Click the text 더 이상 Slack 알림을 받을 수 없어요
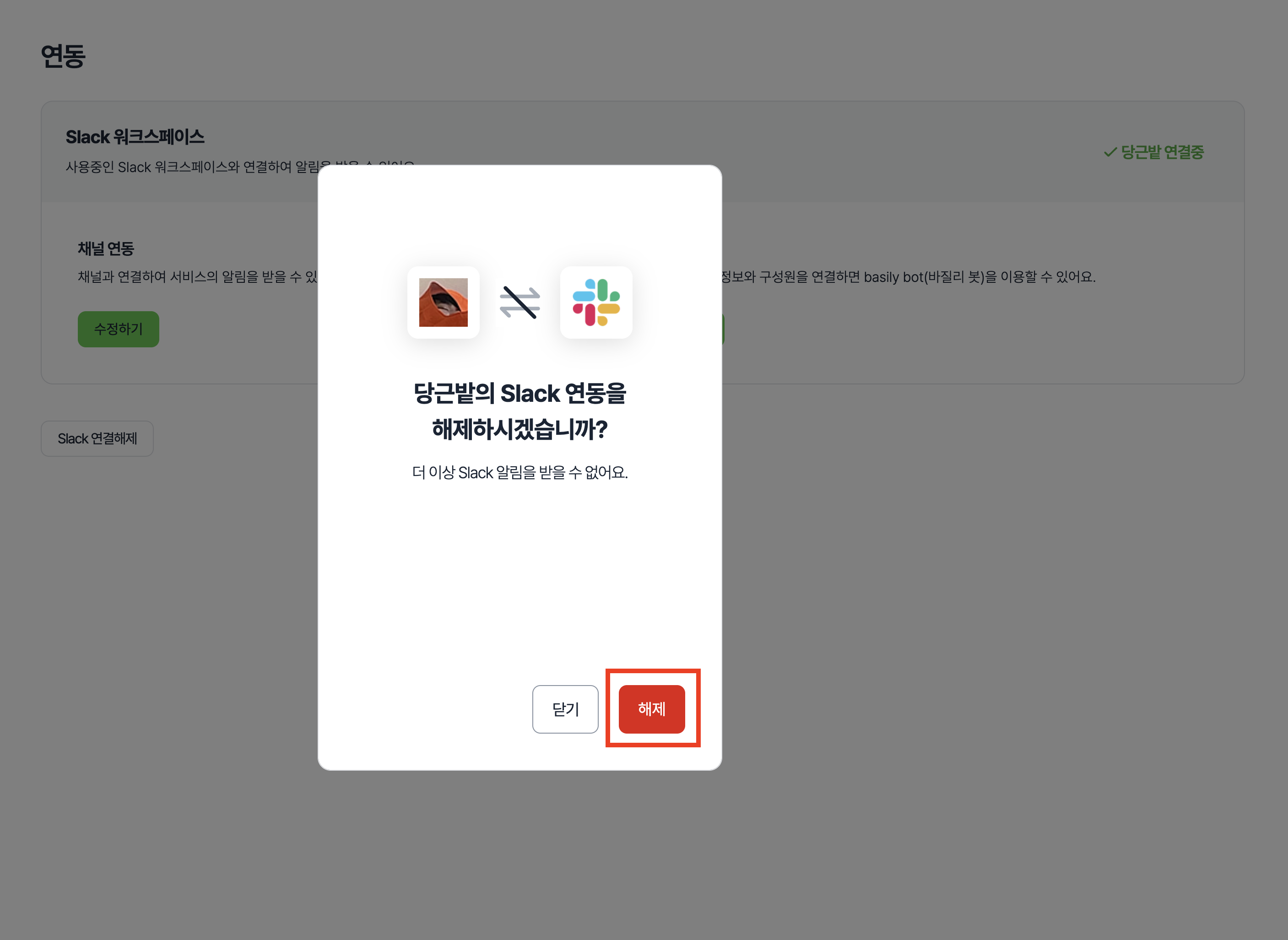 pos(520,472)
